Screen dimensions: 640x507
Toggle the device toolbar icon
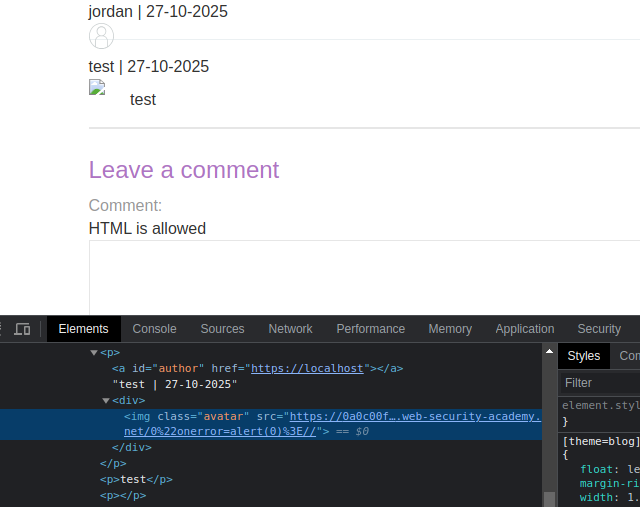pos(22,329)
